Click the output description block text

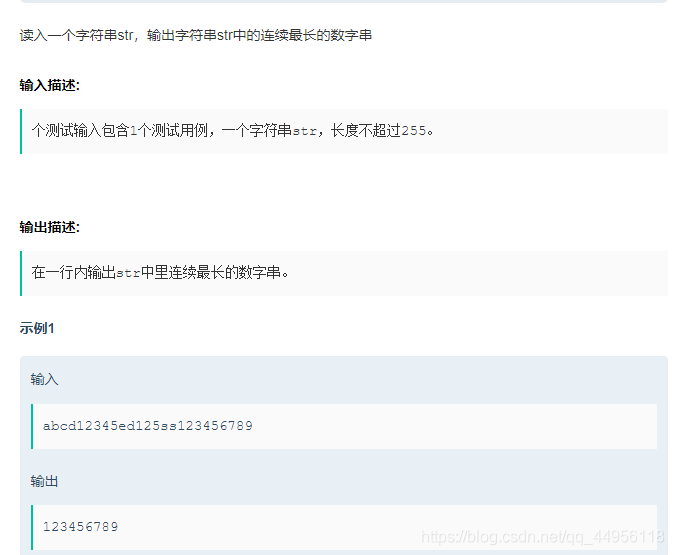click(160, 273)
